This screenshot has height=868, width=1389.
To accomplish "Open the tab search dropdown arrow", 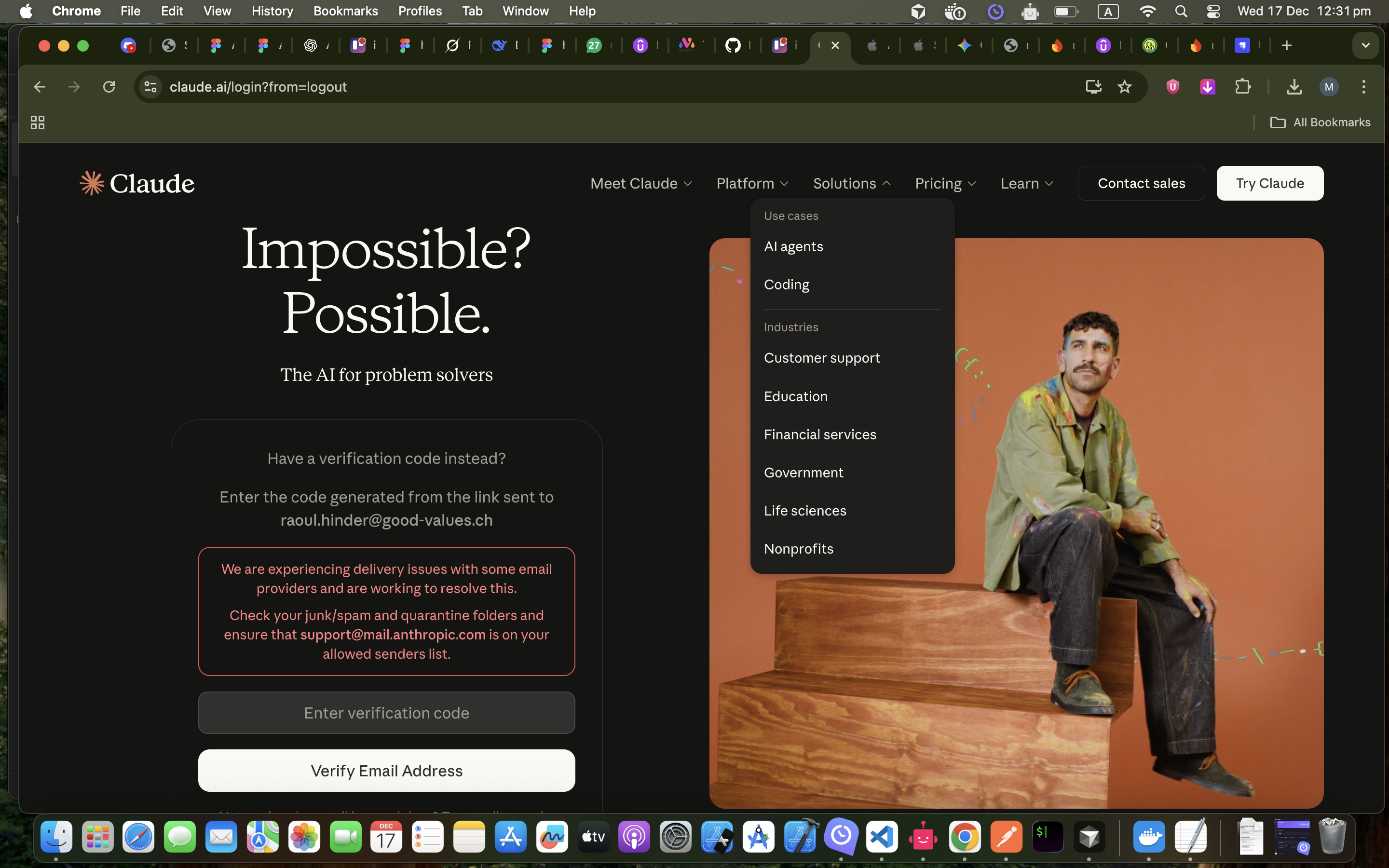I will pos(1365,45).
